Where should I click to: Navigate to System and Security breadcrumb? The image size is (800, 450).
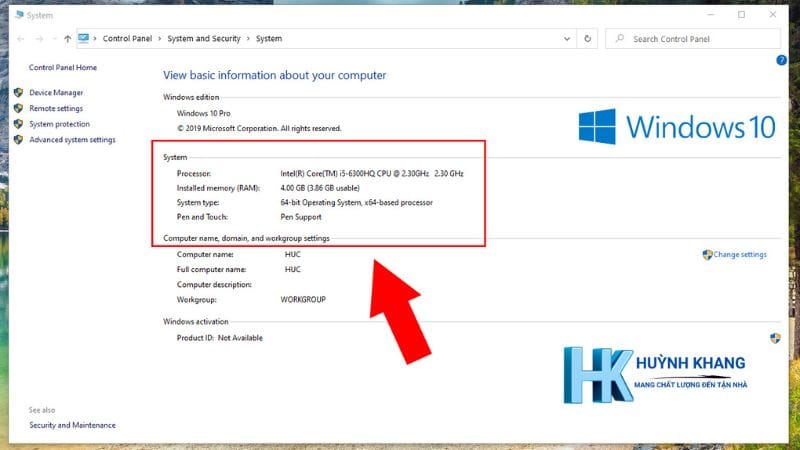(x=204, y=39)
